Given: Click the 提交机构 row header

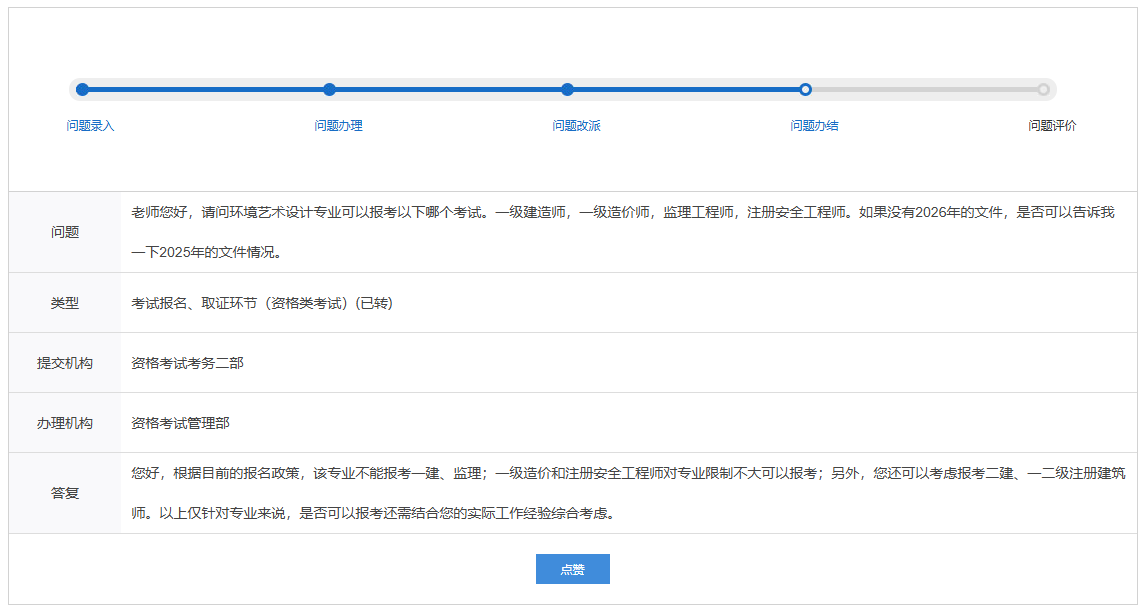Looking at the screenshot, I should (x=65, y=363).
